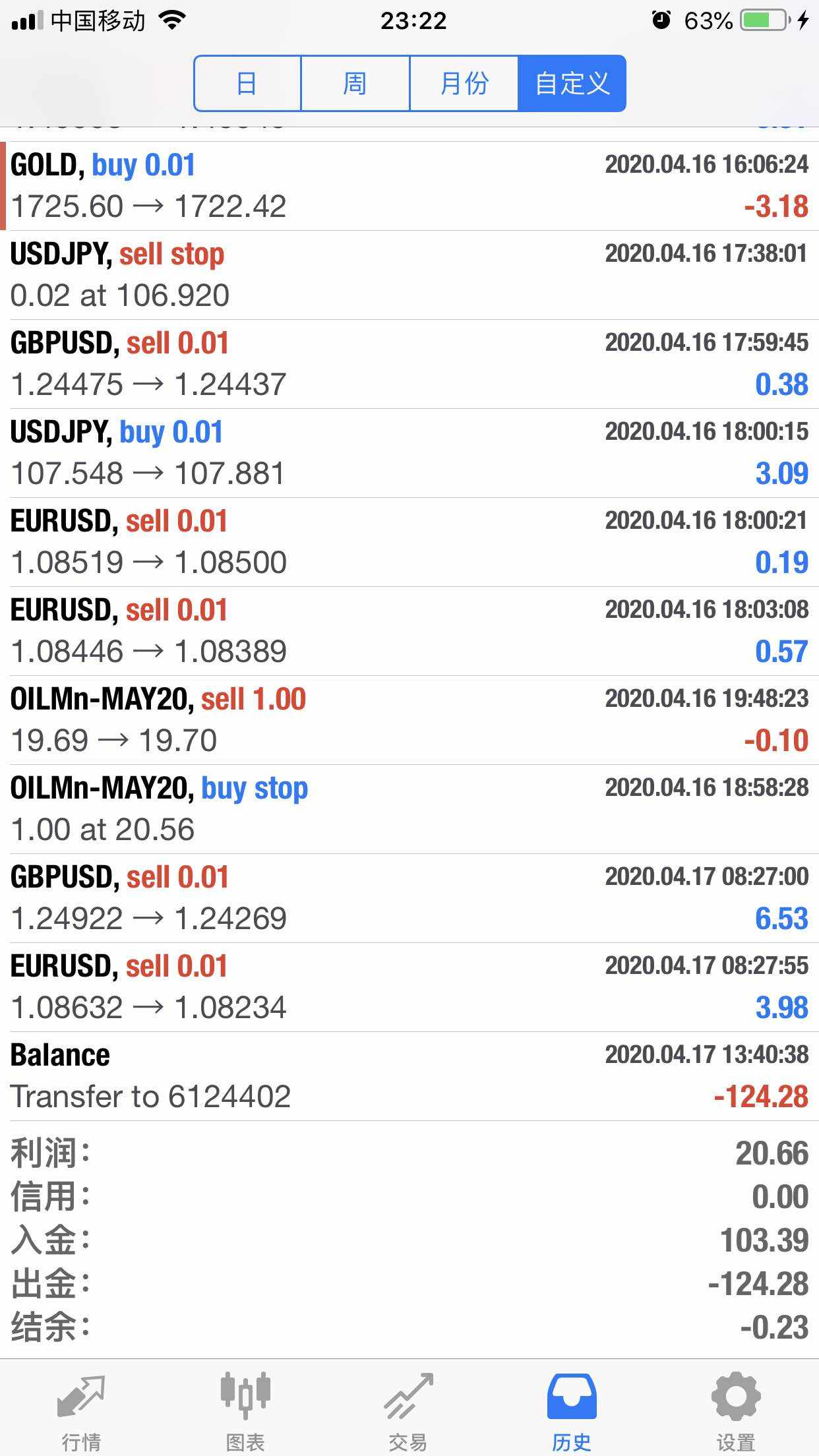The width and height of the screenshot is (819, 1456).
Task: Tap the Wi-Fi signal icon
Action: click(173, 21)
